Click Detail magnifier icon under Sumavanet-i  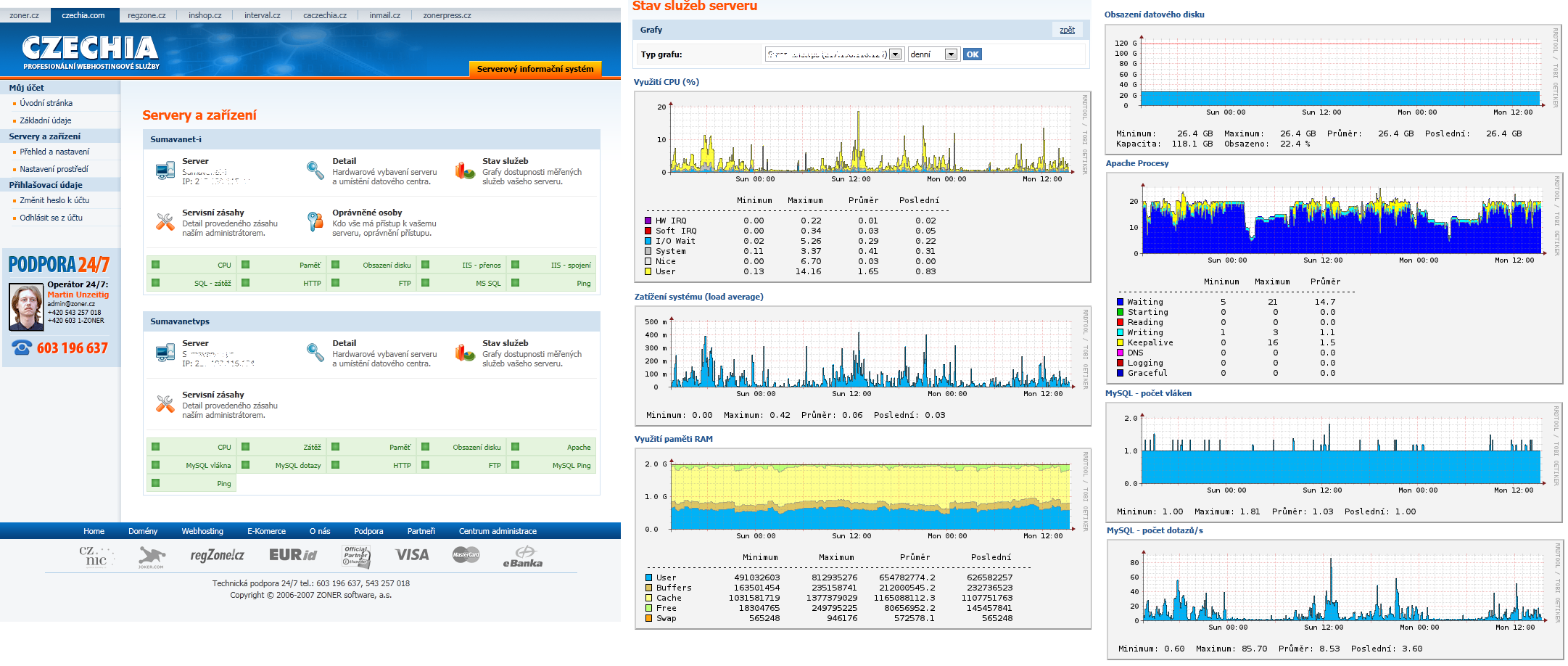point(315,170)
